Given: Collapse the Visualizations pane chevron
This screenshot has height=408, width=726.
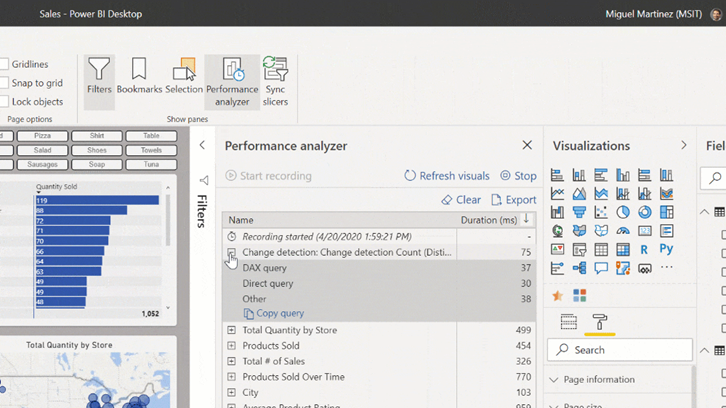Looking at the screenshot, I should pyautogui.click(x=684, y=145).
